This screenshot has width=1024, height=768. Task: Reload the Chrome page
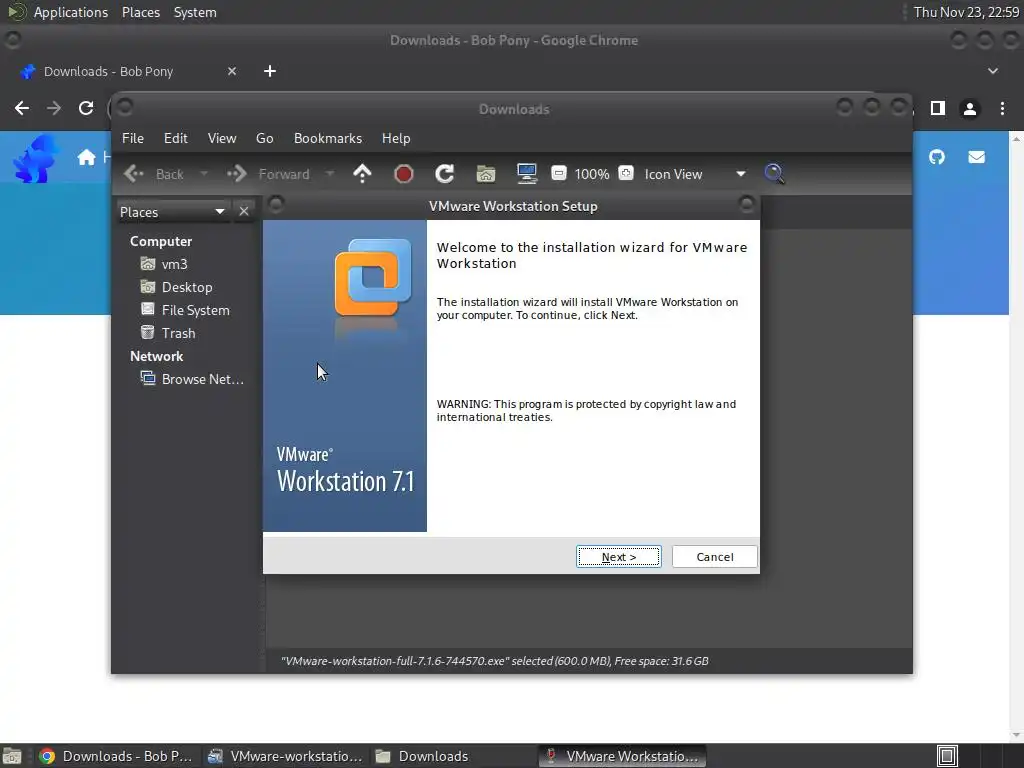point(86,108)
